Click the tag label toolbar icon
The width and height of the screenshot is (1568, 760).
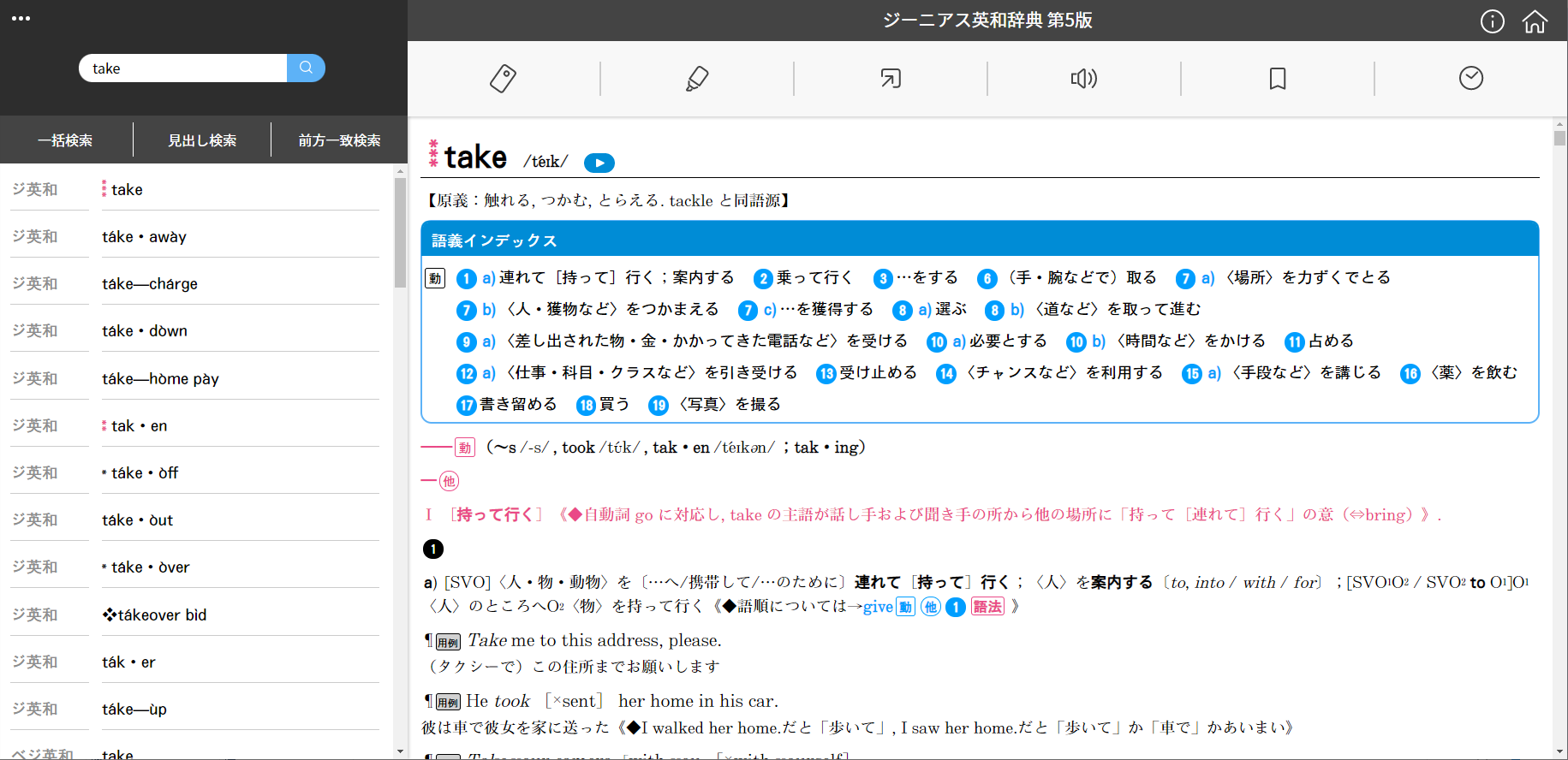pyautogui.click(x=504, y=79)
